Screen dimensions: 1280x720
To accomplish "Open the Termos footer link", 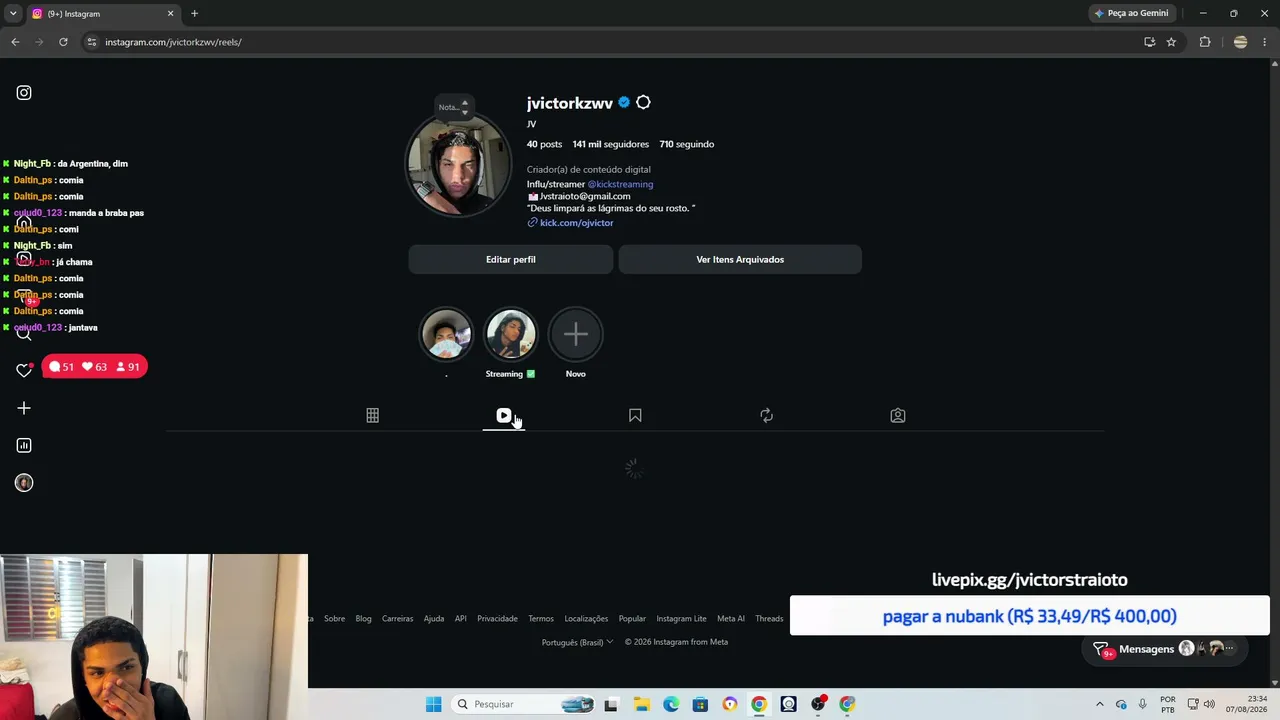I will [x=541, y=619].
